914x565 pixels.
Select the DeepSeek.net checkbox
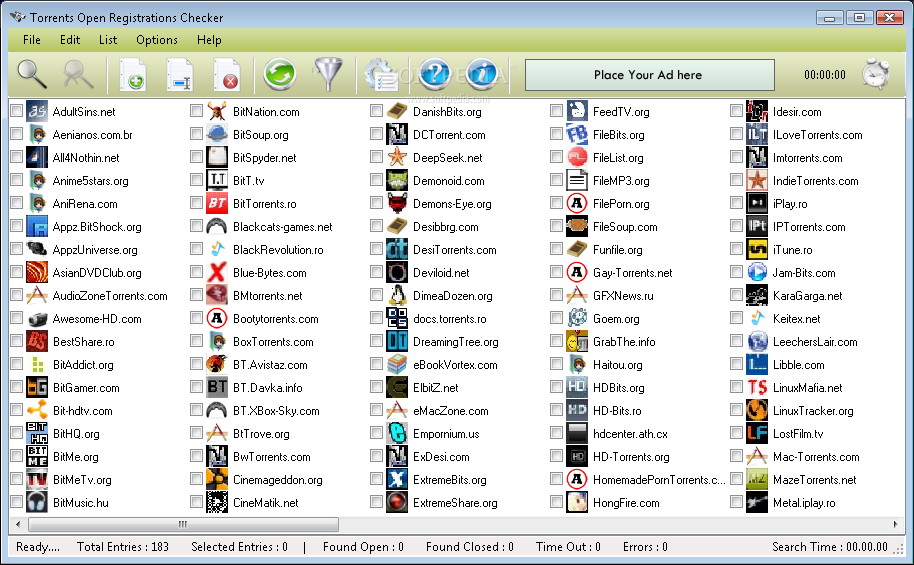pos(377,157)
